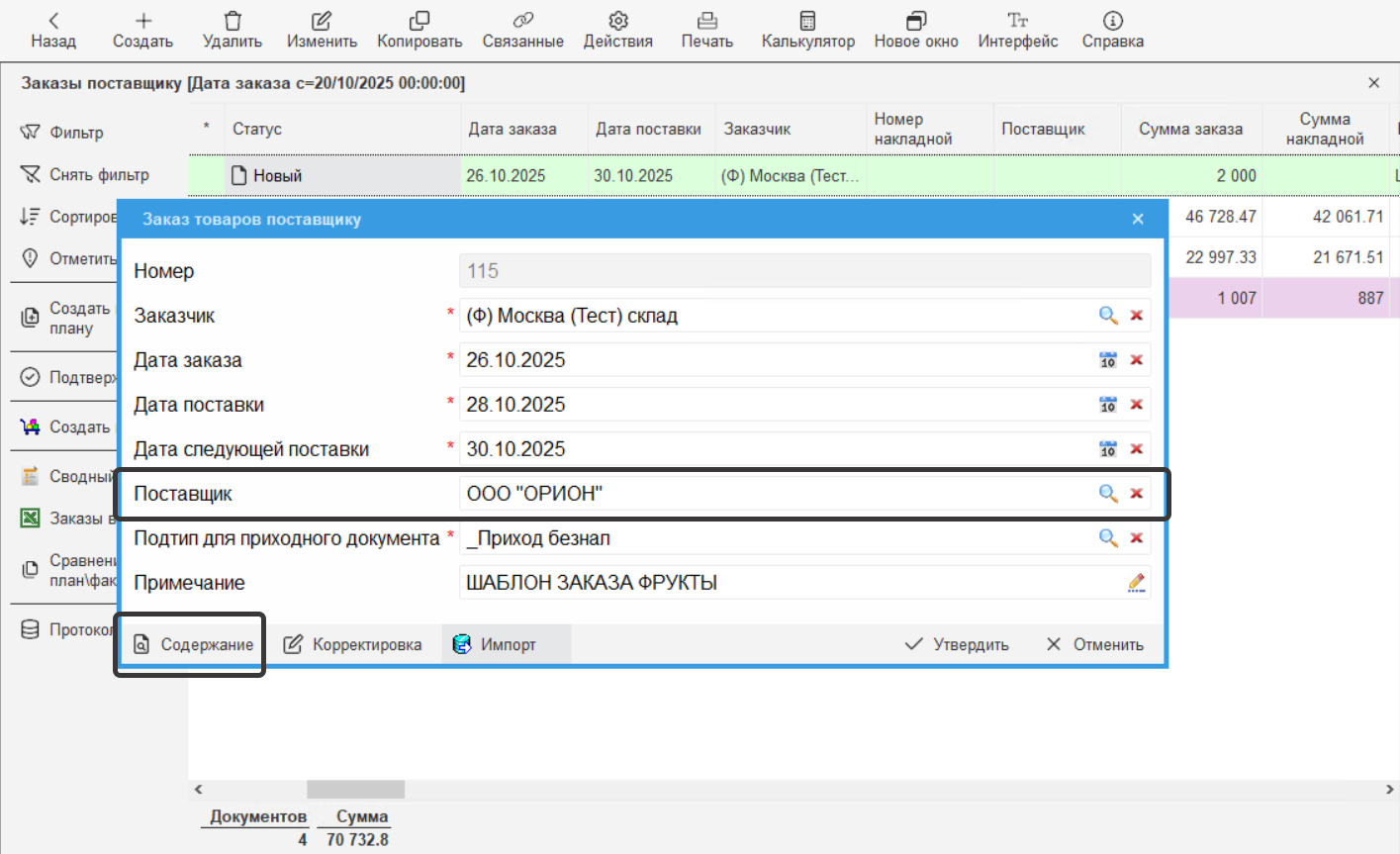Click the horizontal scrollbar thumb under table
Screen dimensions: 1400x854
[355, 790]
